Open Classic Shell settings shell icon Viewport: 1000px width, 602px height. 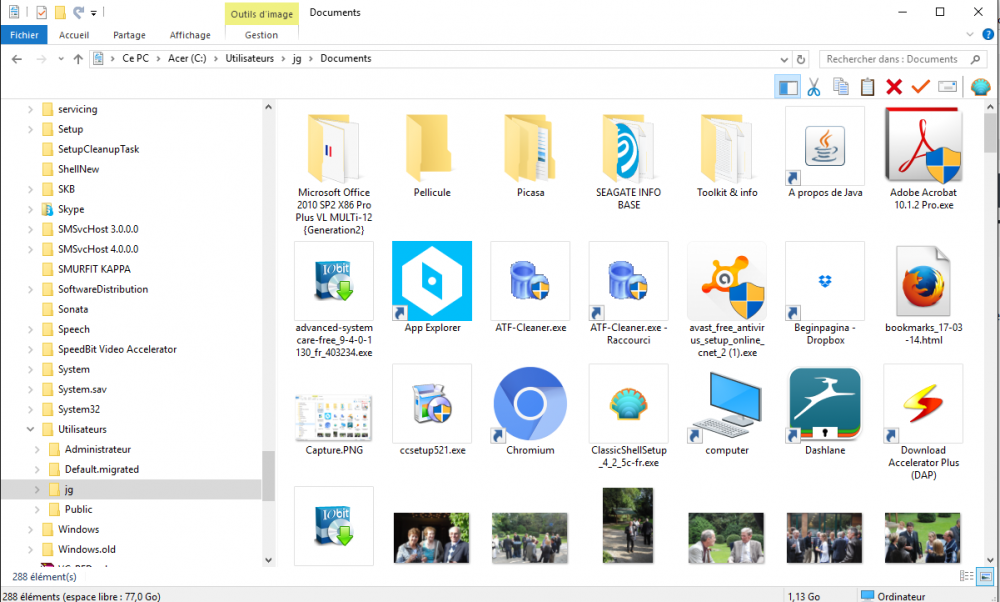point(979,87)
